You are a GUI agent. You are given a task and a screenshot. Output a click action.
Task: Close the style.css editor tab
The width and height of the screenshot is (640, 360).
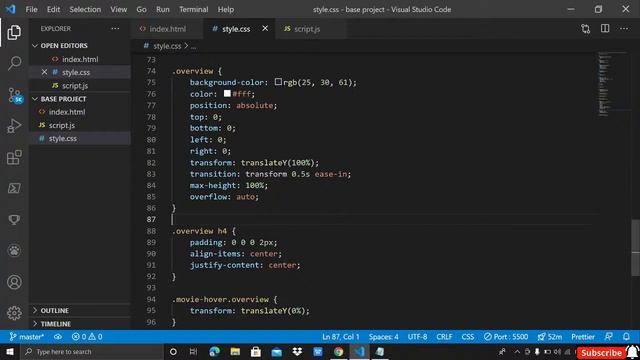265,29
